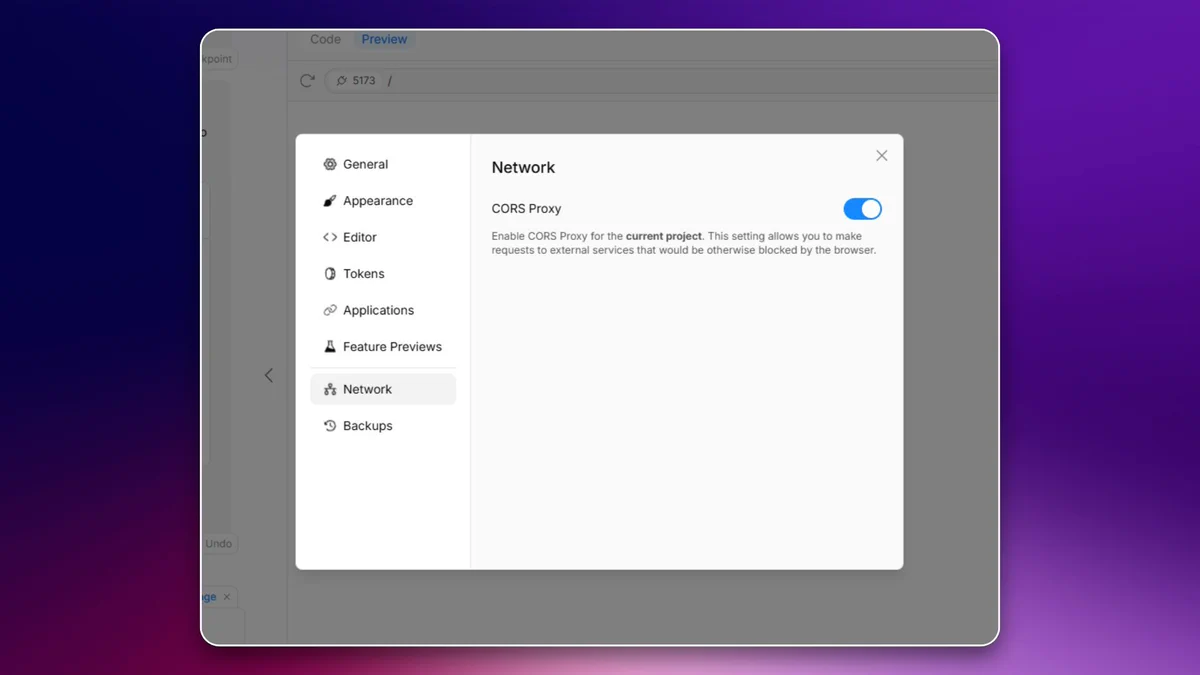Image resolution: width=1200 pixels, height=675 pixels.
Task: Open the Tokens settings section
Action: (383, 274)
